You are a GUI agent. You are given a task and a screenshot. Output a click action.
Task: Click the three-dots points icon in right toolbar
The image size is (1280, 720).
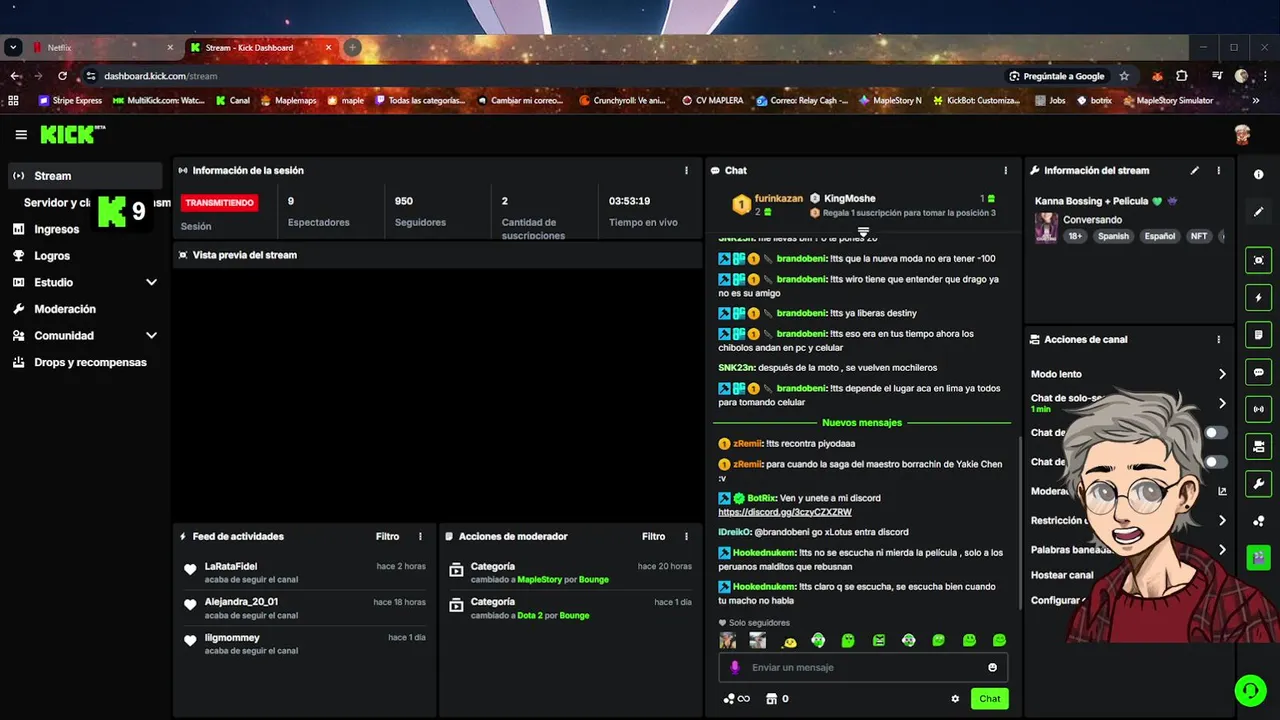1258,521
